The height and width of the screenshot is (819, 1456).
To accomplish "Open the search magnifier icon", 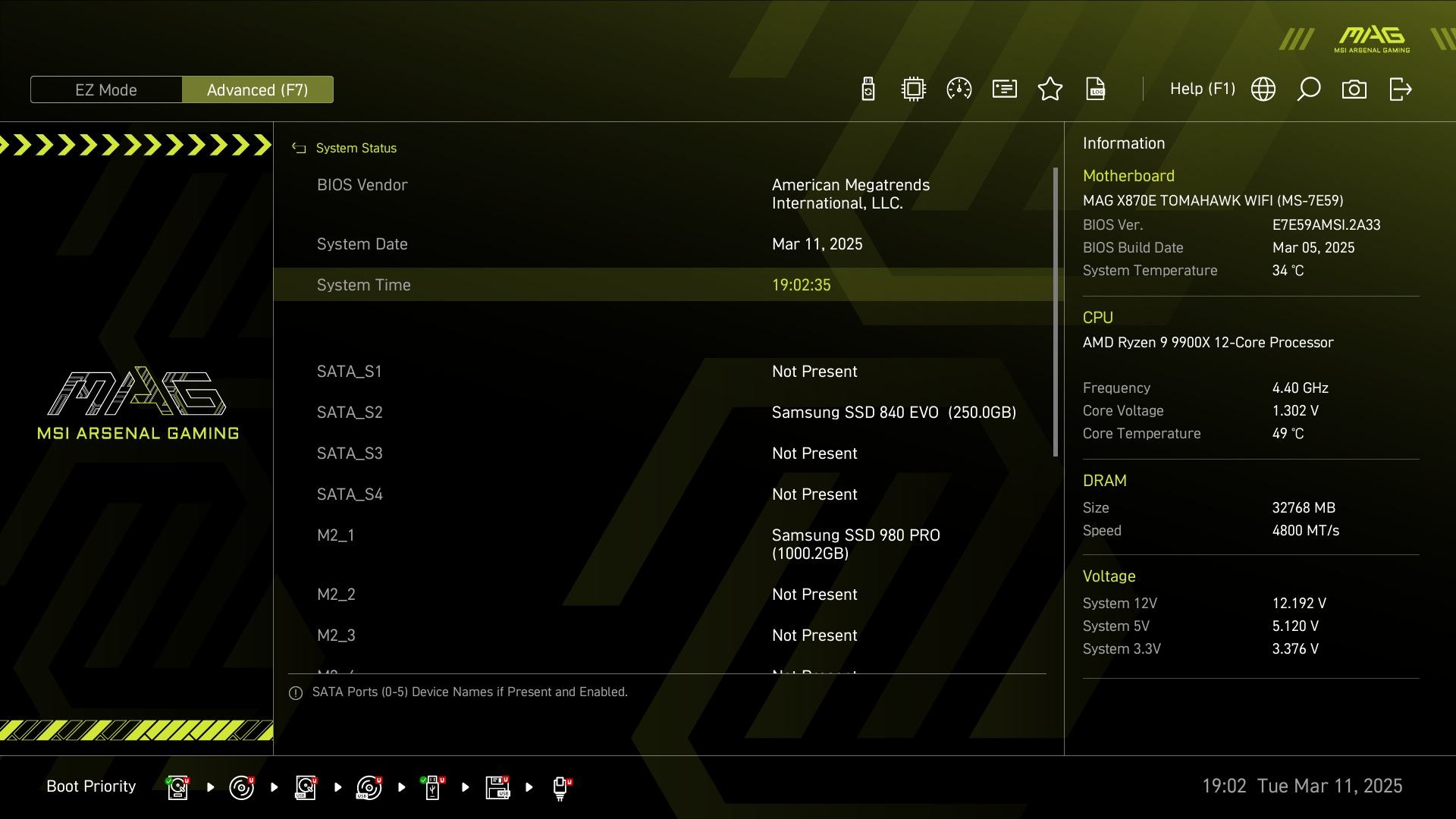I will 1309,89.
